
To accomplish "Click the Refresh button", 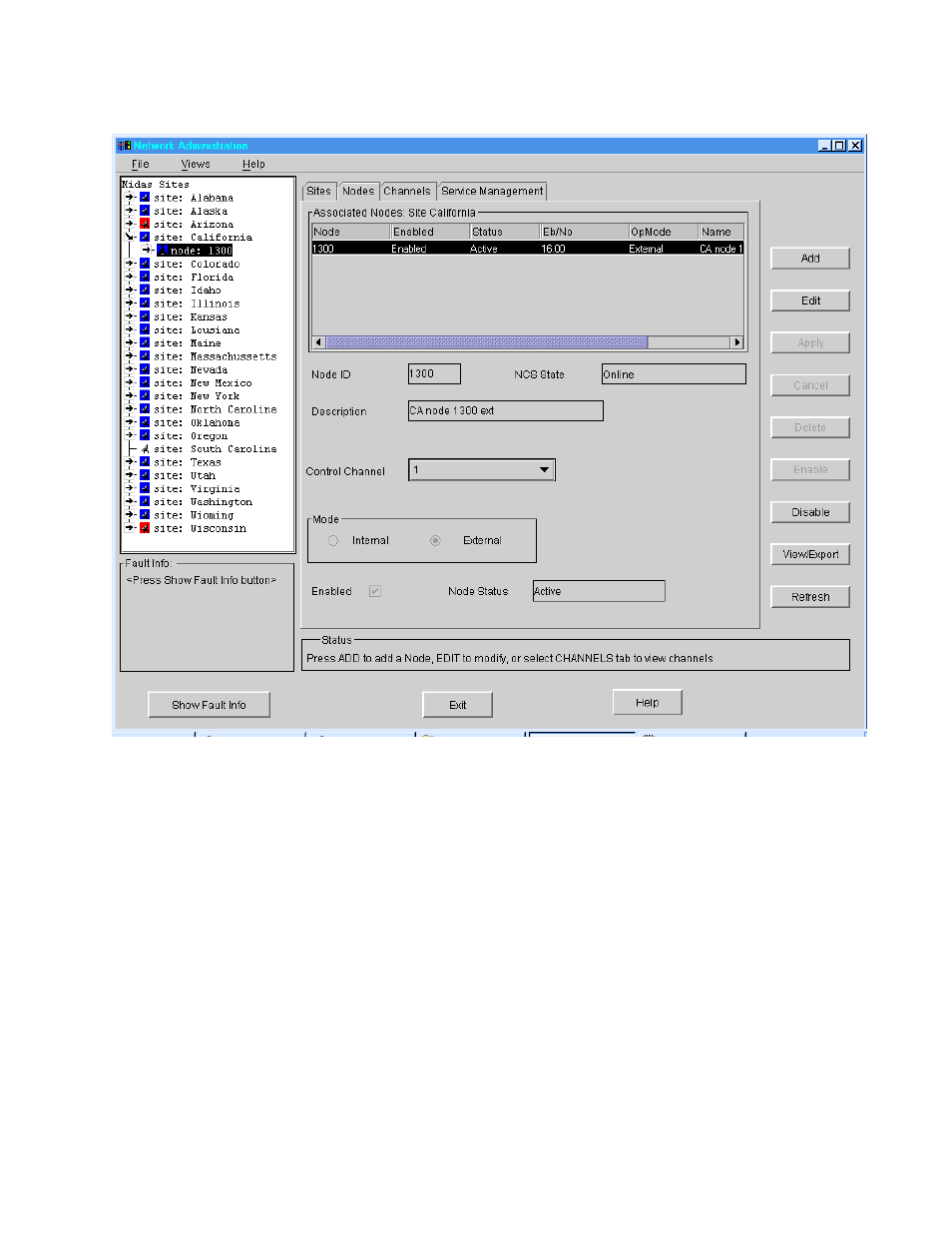I will (810, 597).
